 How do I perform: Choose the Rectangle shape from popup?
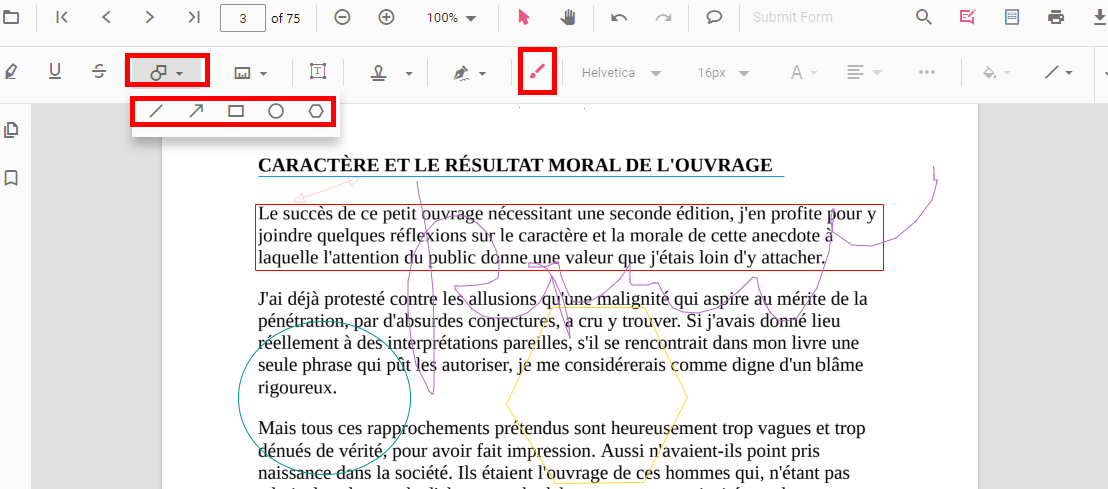click(236, 111)
